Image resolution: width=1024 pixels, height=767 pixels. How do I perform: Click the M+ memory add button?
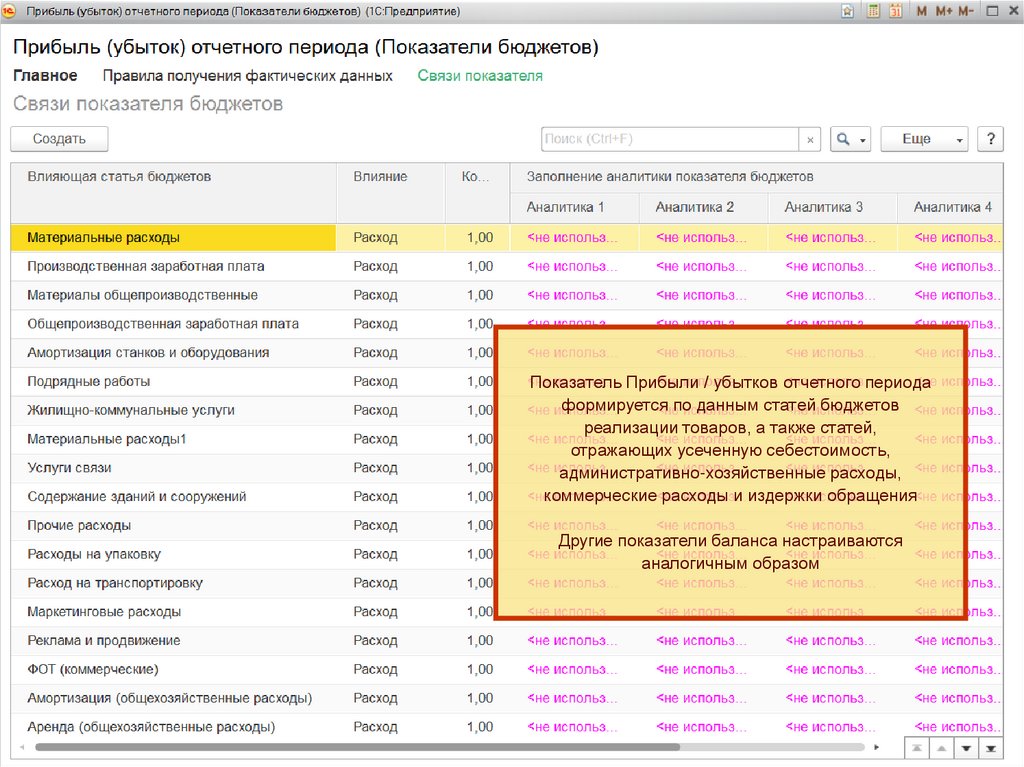(943, 11)
